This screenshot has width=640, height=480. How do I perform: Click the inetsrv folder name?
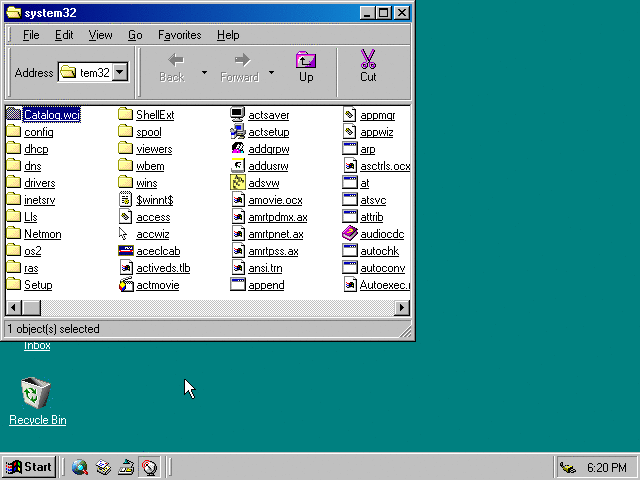[x=40, y=200]
